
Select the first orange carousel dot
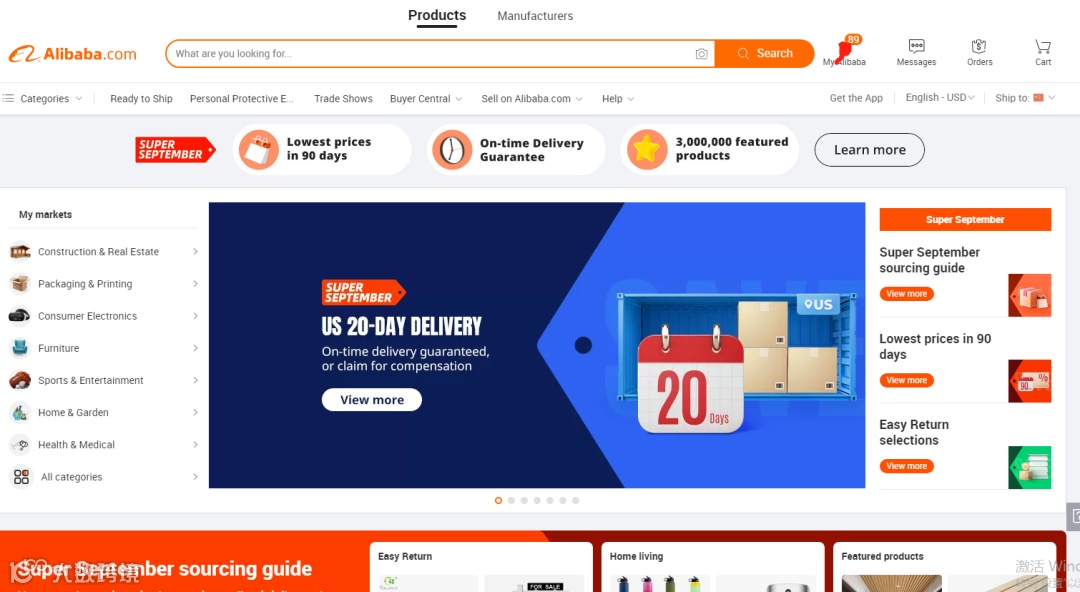coord(498,500)
